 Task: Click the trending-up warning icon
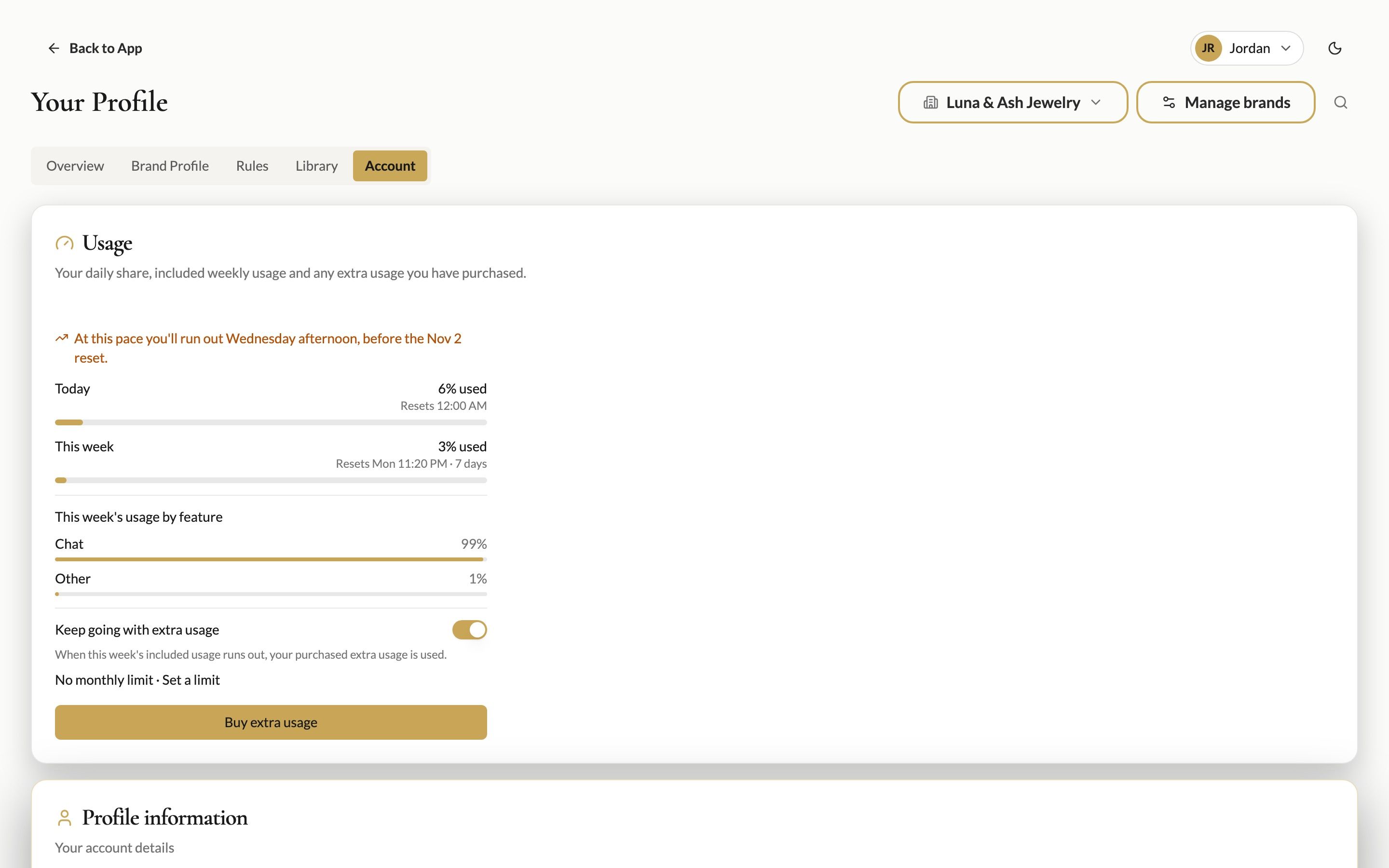61,338
